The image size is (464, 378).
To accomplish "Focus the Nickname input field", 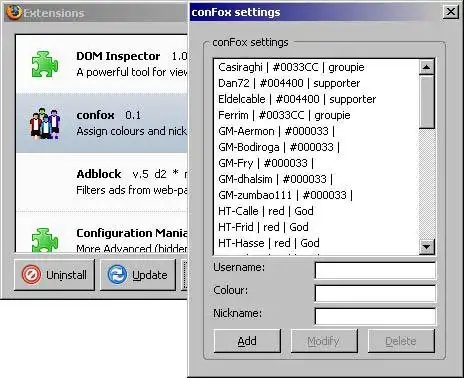I will point(375,316).
